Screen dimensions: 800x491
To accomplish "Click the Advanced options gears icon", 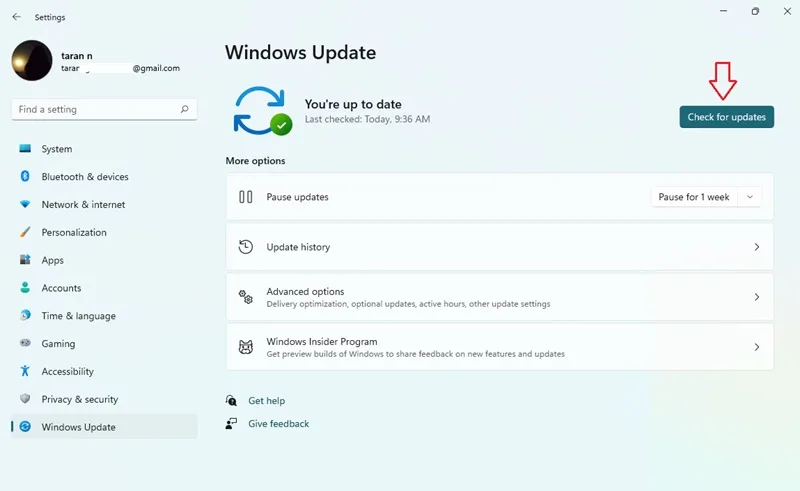I will pos(245,297).
